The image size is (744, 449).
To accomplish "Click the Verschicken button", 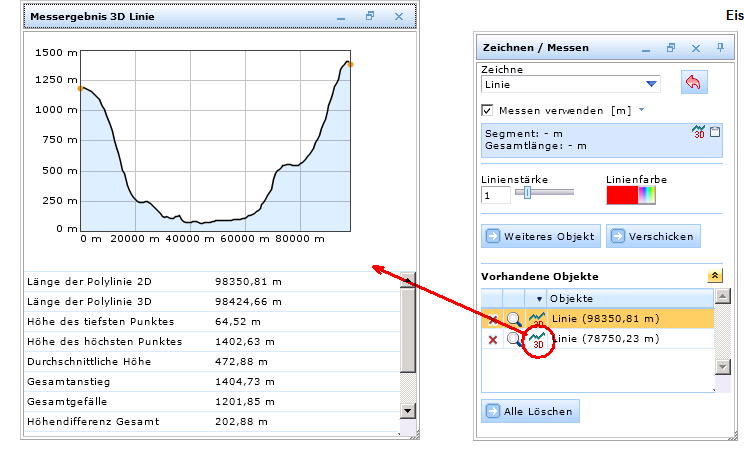I will [x=653, y=236].
